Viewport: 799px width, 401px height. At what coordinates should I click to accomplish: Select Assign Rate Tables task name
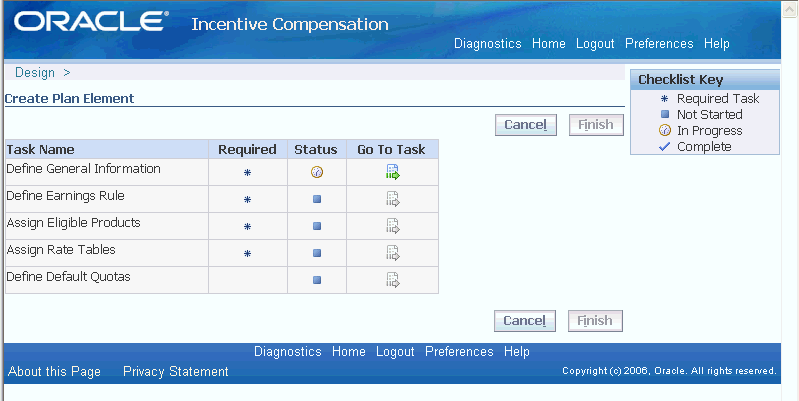[61, 250]
